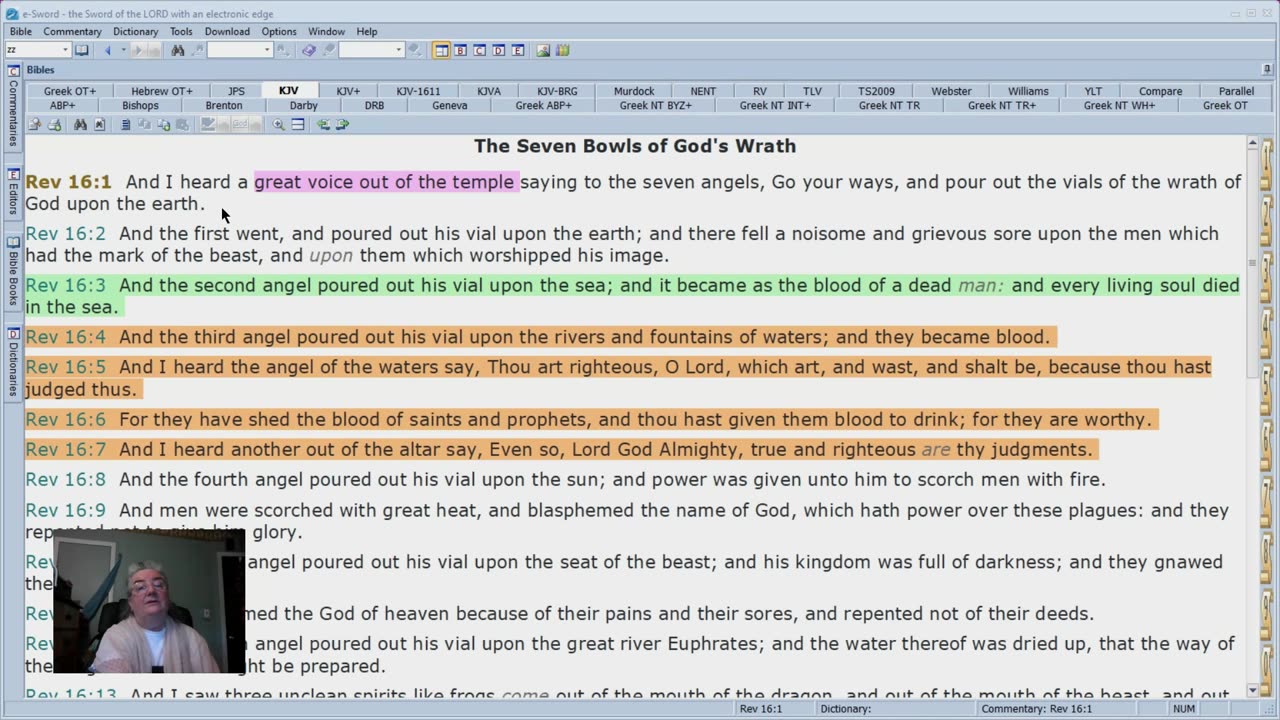
Task: Open the Options menu
Action: coord(279,32)
